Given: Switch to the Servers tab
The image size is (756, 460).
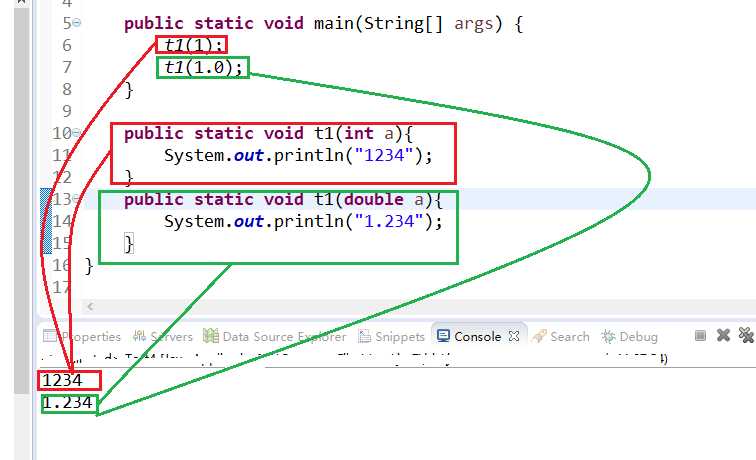Looking at the screenshot, I should coord(163,336).
